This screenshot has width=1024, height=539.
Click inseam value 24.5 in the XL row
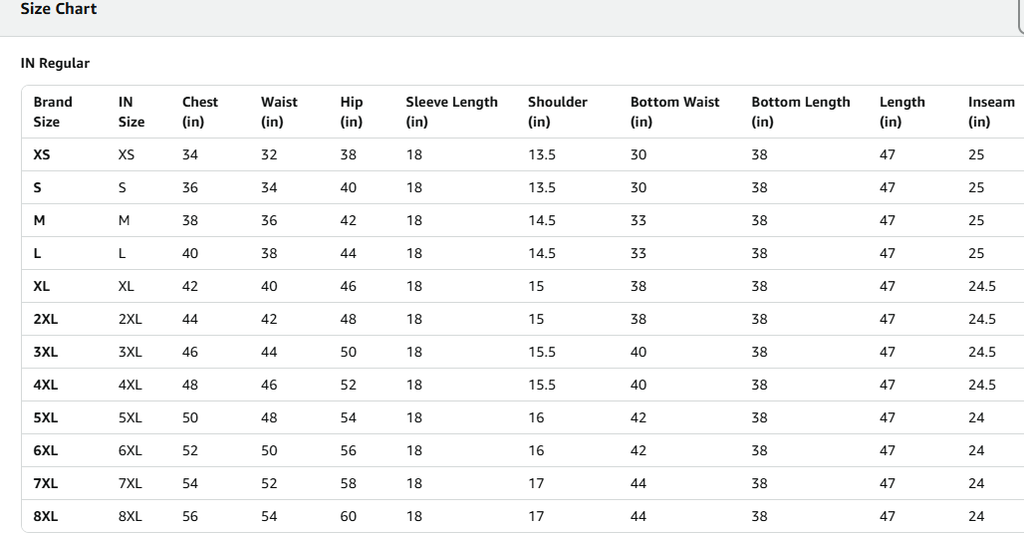tap(982, 286)
